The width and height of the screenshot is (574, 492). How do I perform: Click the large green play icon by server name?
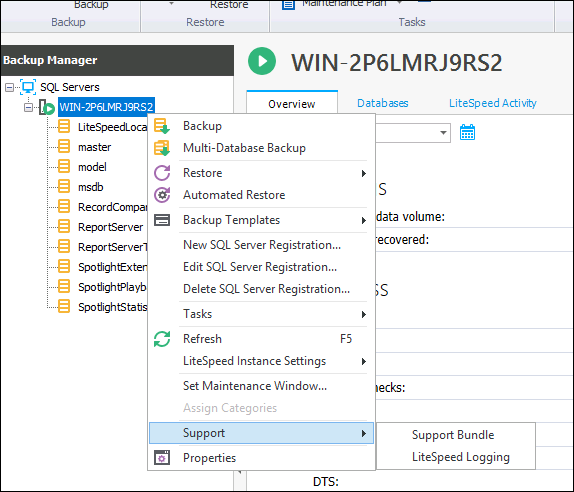click(x=262, y=61)
